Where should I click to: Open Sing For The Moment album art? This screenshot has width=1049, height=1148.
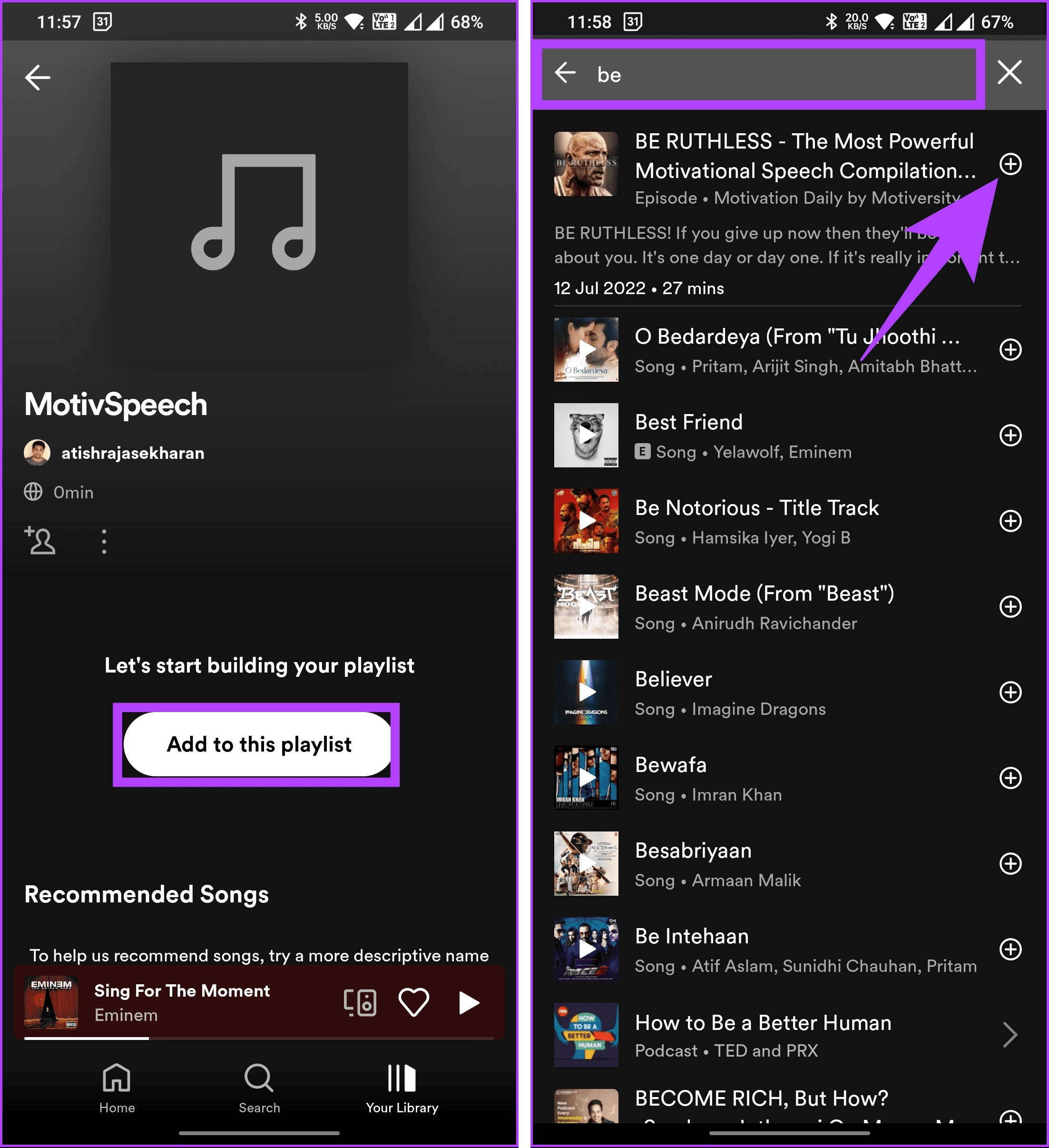pos(51,1003)
